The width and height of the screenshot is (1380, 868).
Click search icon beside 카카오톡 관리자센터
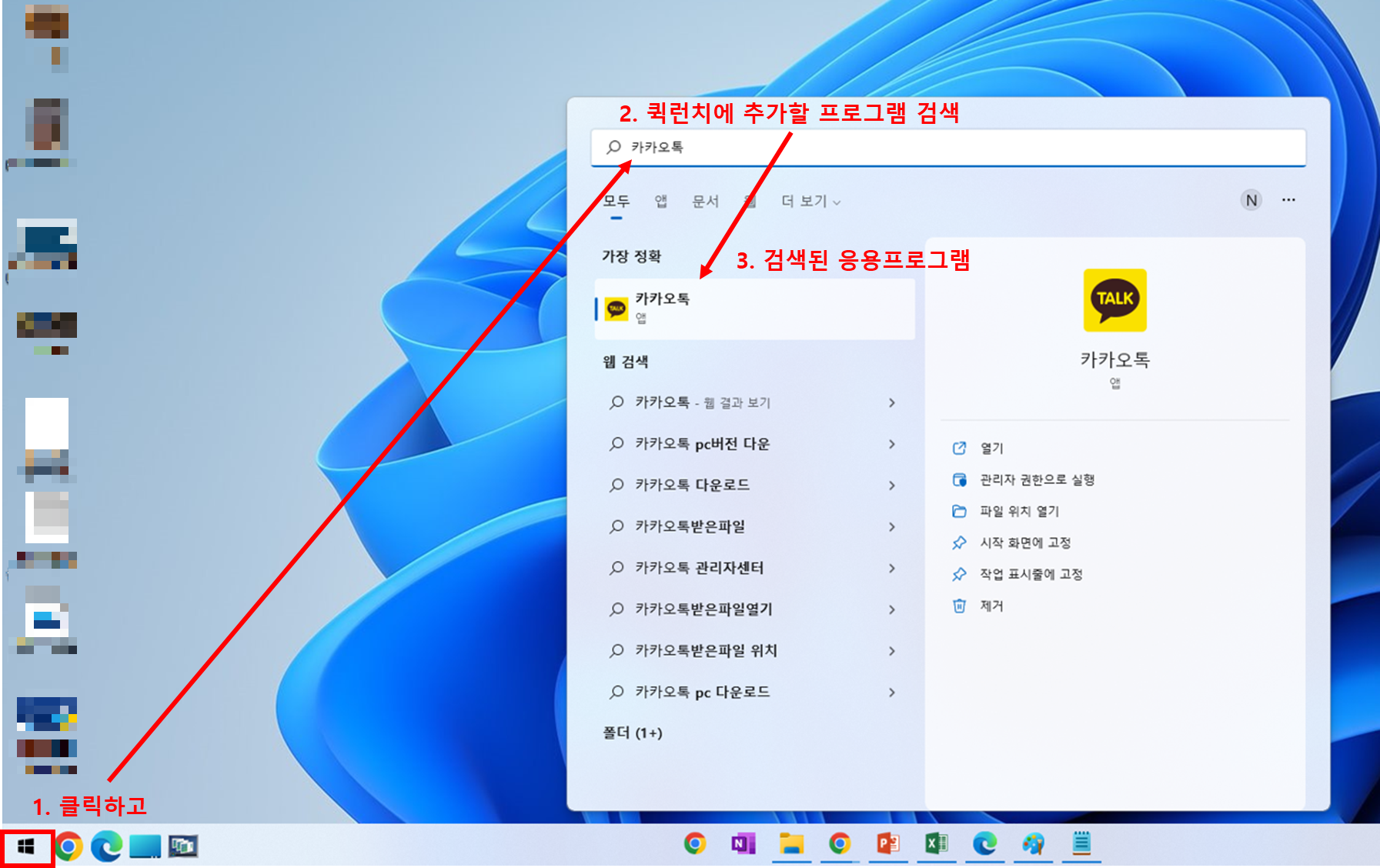(616, 568)
